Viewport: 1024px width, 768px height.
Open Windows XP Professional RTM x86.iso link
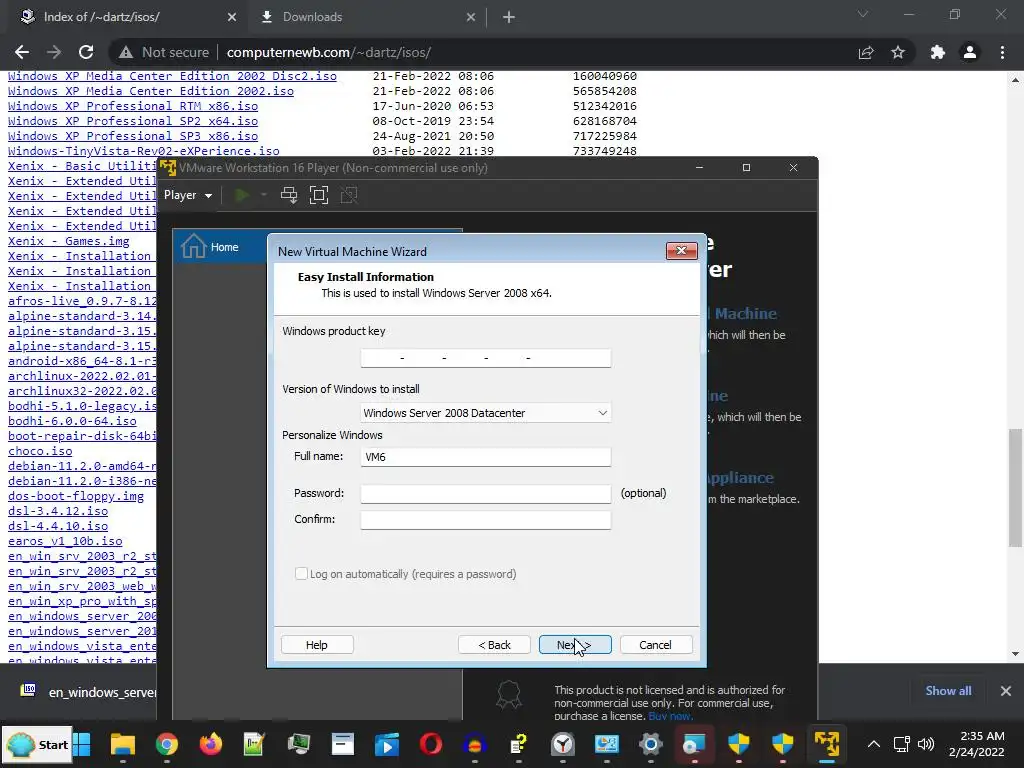[133, 106]
